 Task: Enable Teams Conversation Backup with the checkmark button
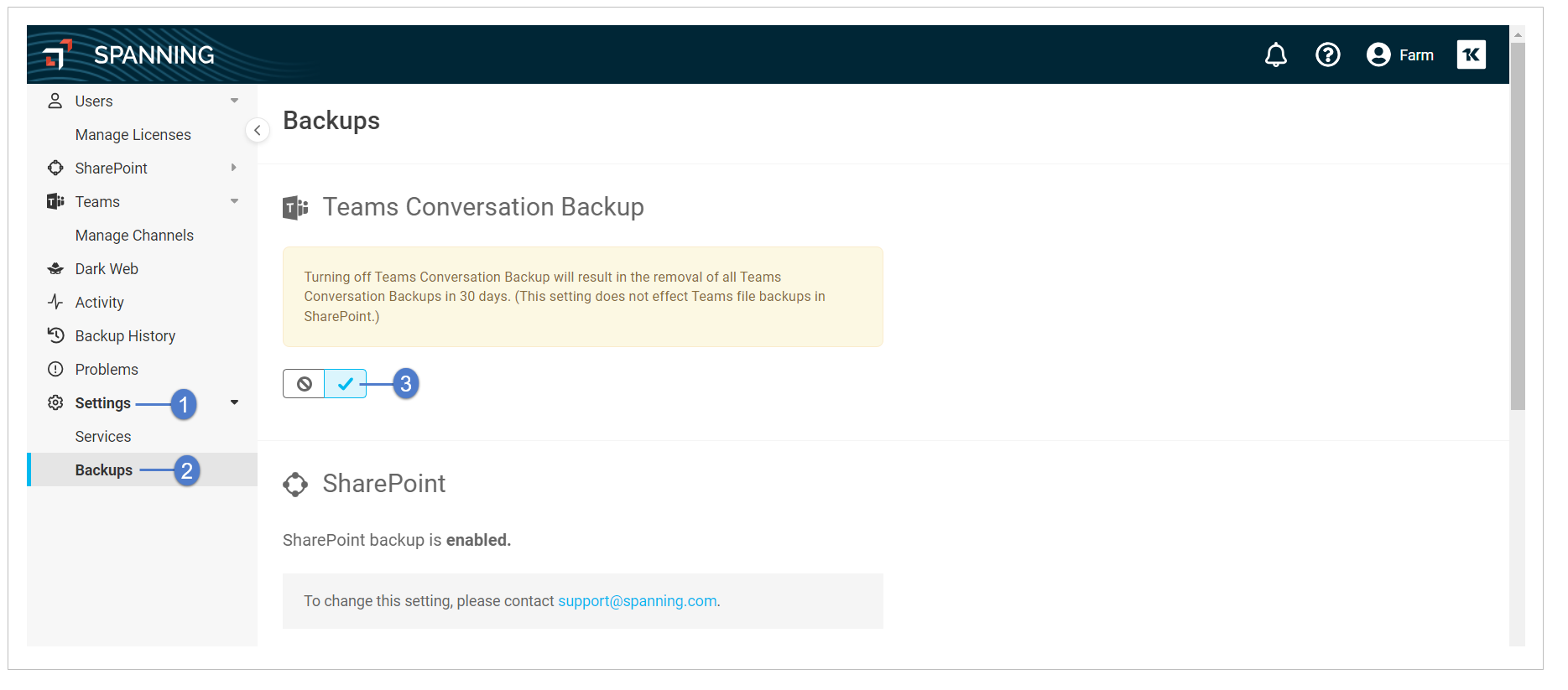(345, 384)
